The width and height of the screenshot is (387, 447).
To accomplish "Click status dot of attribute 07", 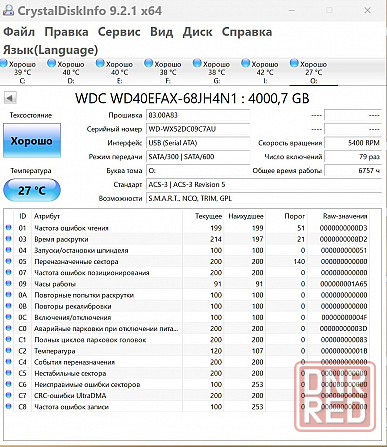I will click(9, 273).
